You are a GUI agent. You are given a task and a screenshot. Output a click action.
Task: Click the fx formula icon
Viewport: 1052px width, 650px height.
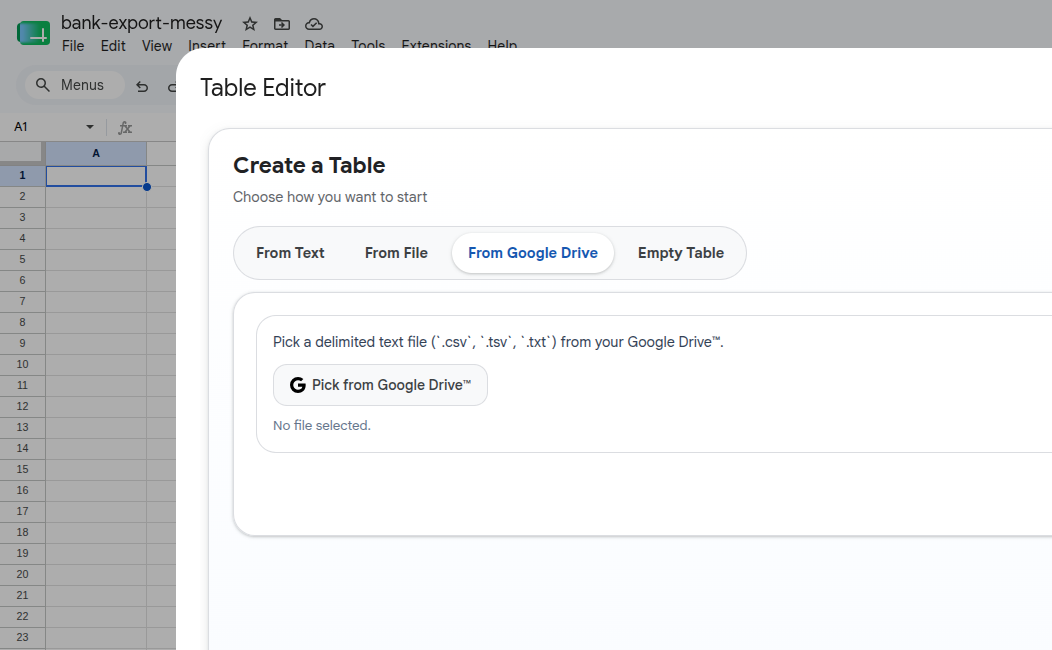(125, 127)
